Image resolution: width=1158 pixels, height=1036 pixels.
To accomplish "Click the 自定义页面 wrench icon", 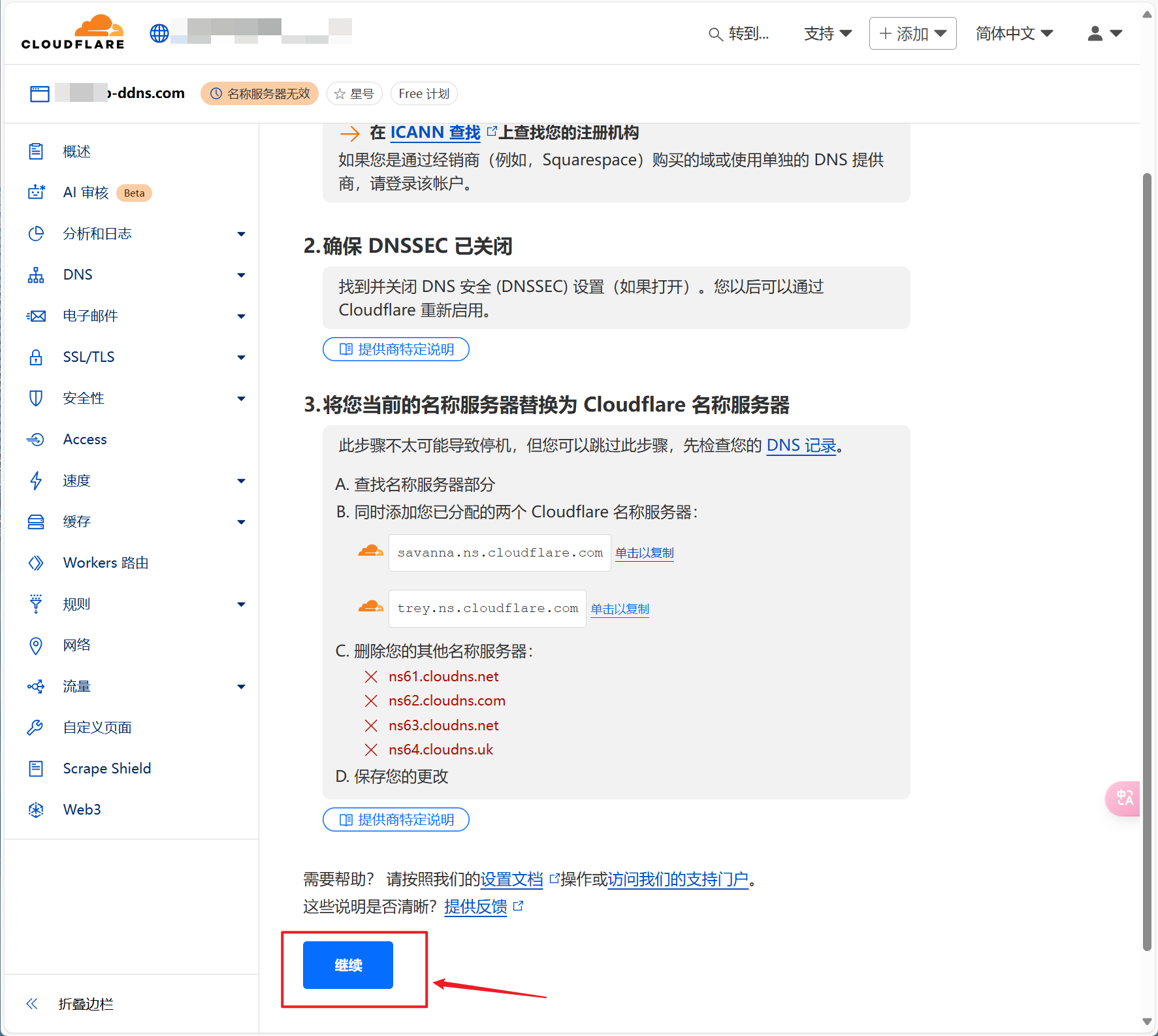I will pos(36,728).
